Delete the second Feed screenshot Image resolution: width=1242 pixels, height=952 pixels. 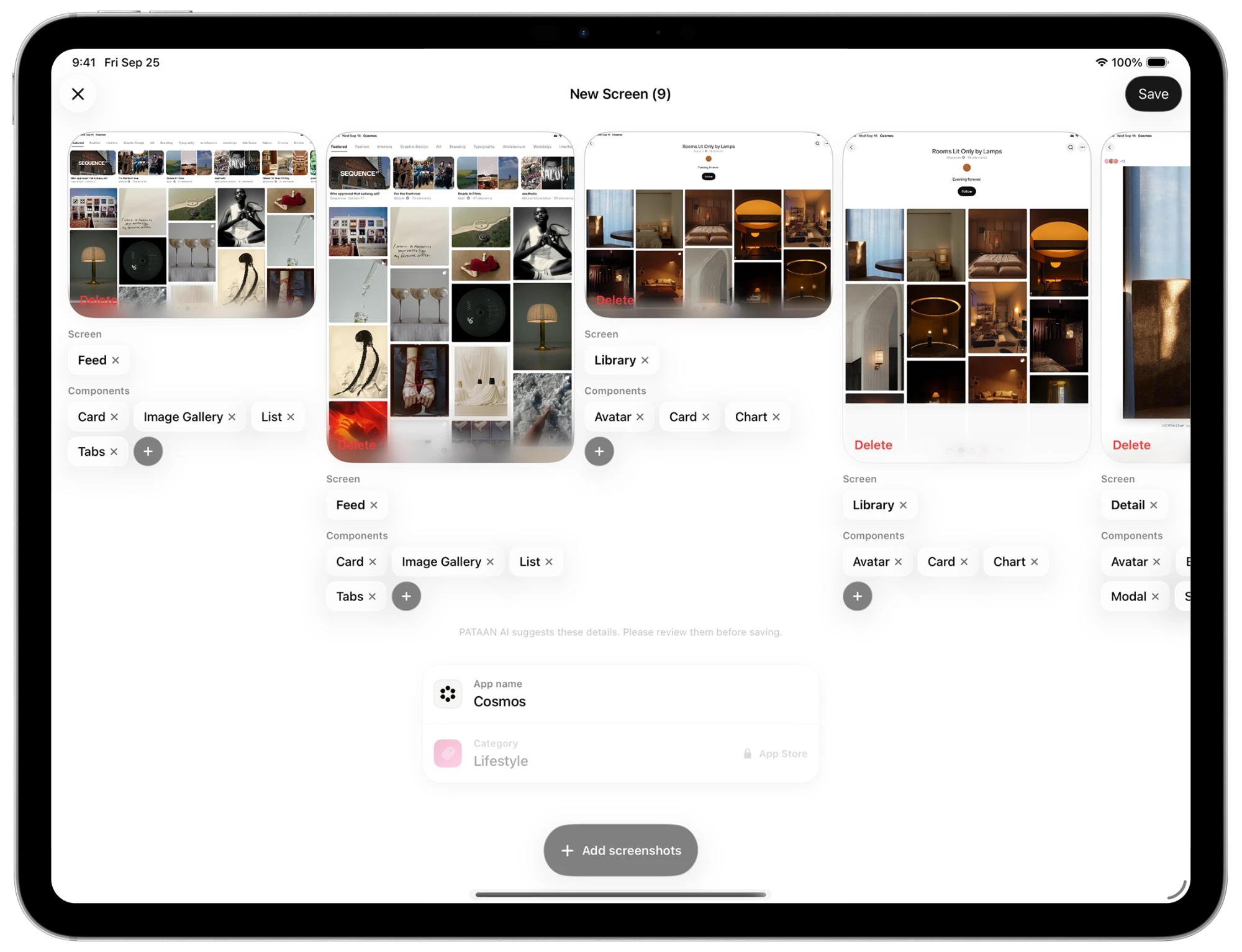point(357,445)
